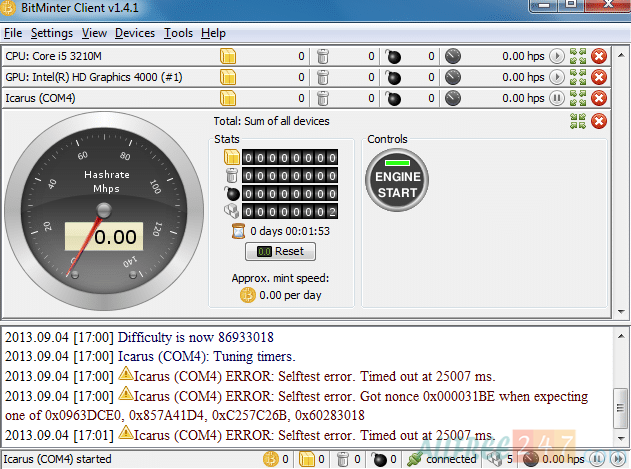Expand details for Icarus (COM4) row
Screen dimensions: 631x469
pyautogui.click(x=578, y=98)
